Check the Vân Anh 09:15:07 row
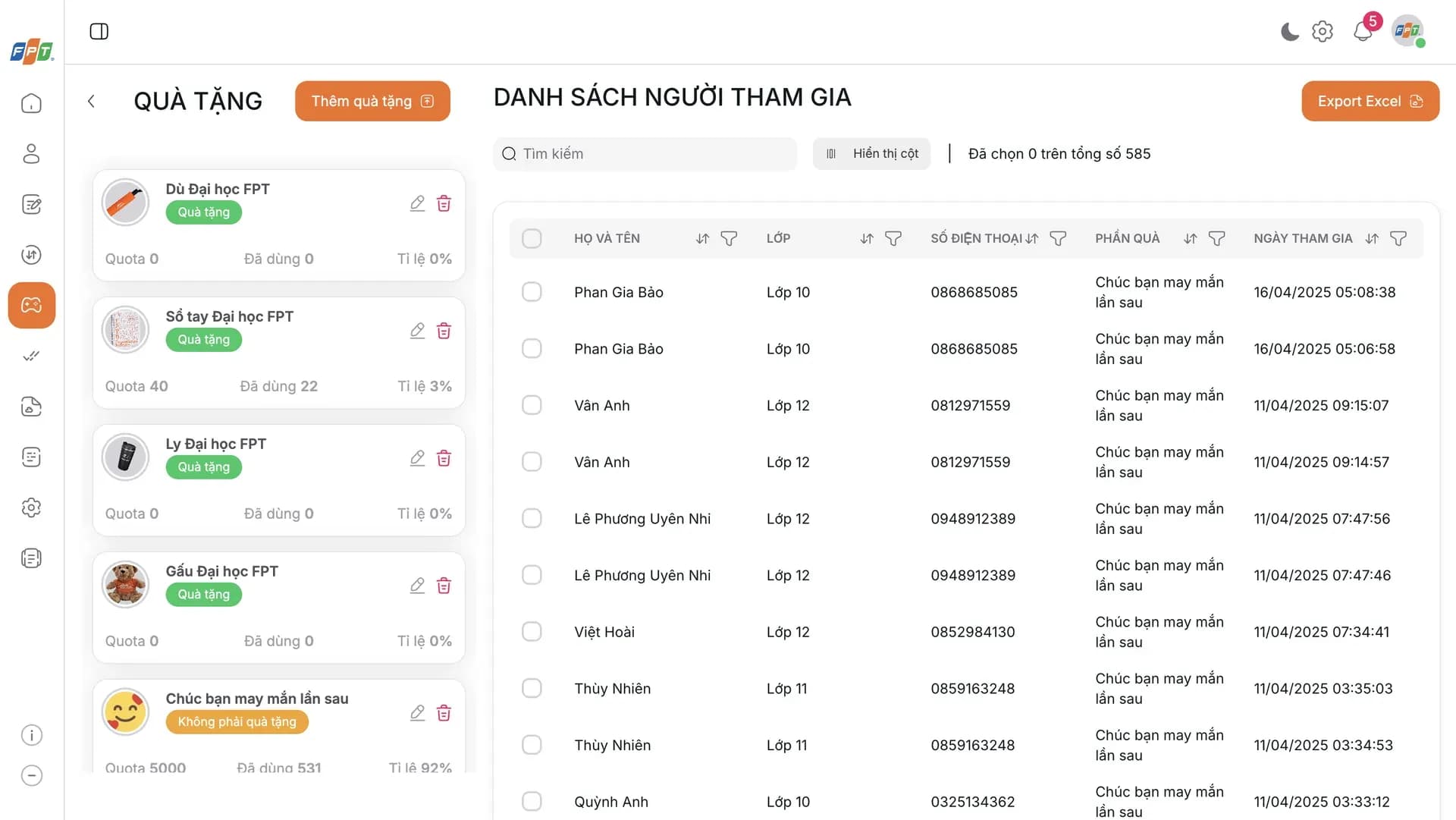The image size is (1456, 820). [532, 405]
